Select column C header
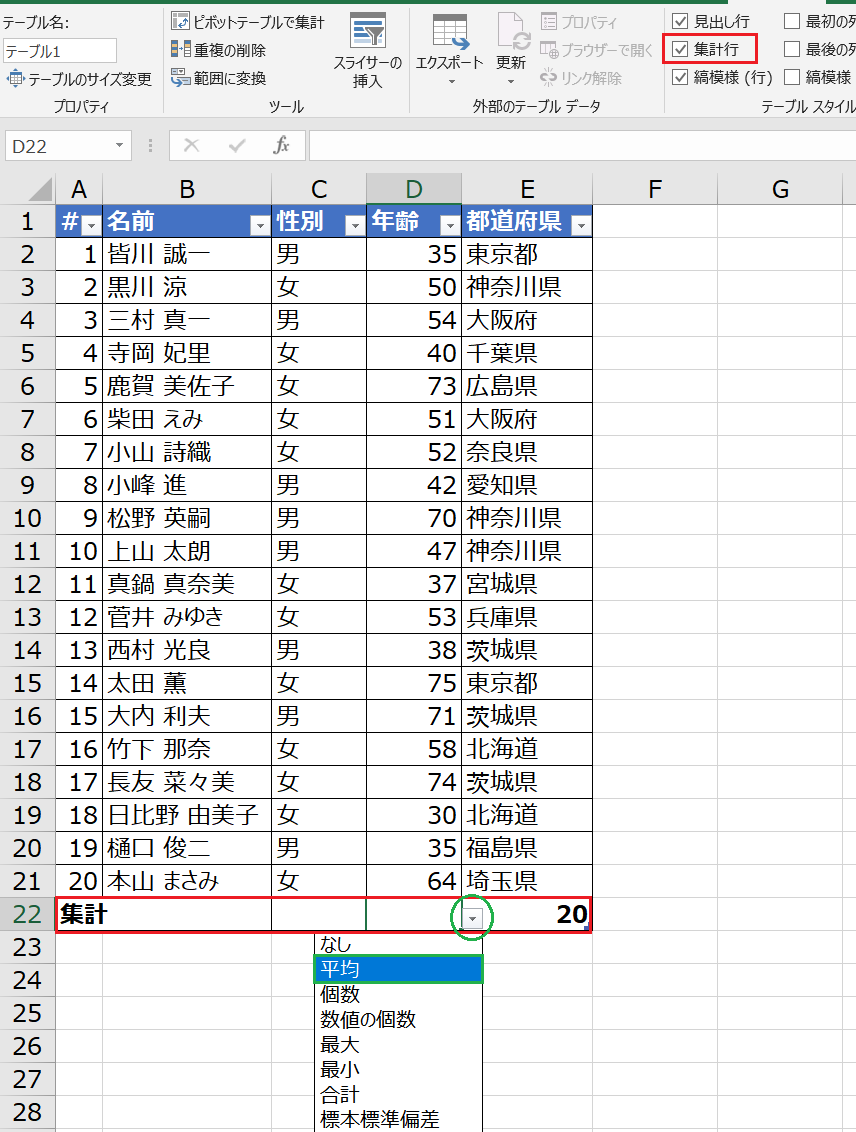Screen dimensions: 856x1132 [319, 190]
